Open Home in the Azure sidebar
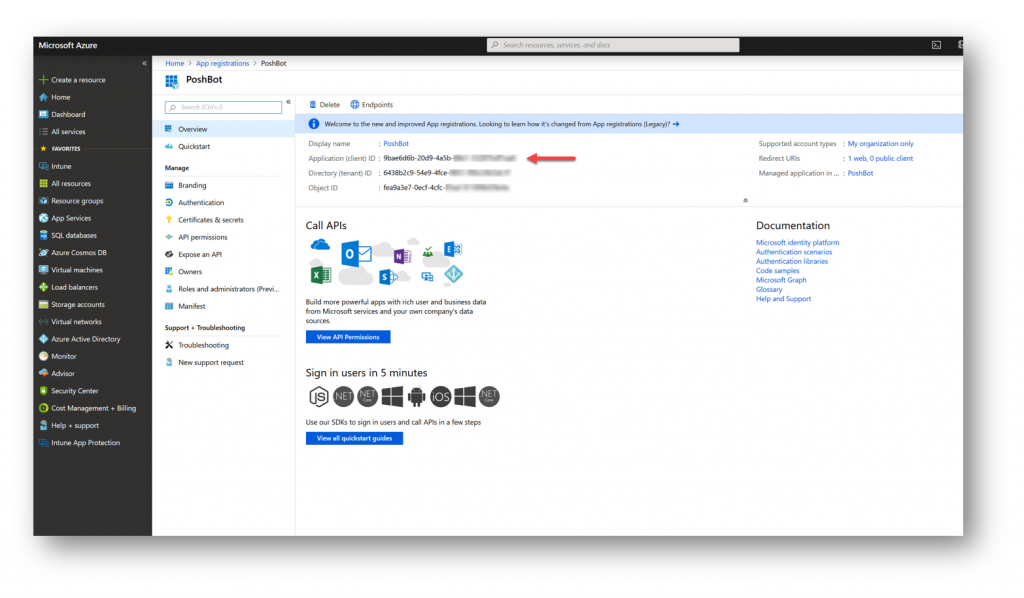The height and width of the screenshot is (598, 1024). [x=60, y=97]
